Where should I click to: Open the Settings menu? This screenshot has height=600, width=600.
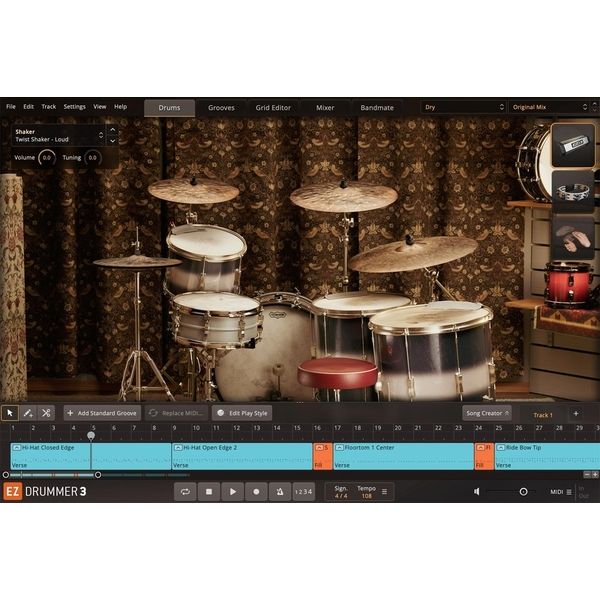point(75,107)
